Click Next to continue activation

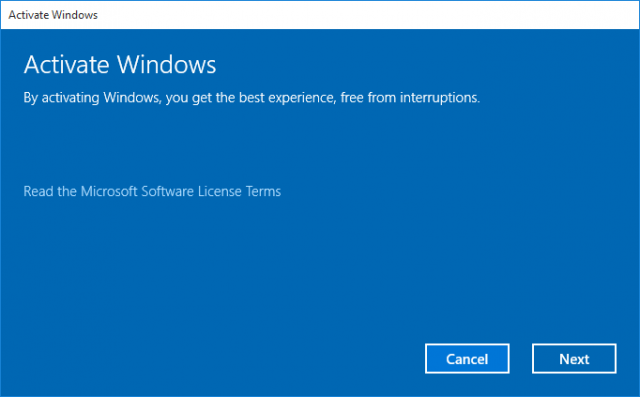[x=574, y=359]
